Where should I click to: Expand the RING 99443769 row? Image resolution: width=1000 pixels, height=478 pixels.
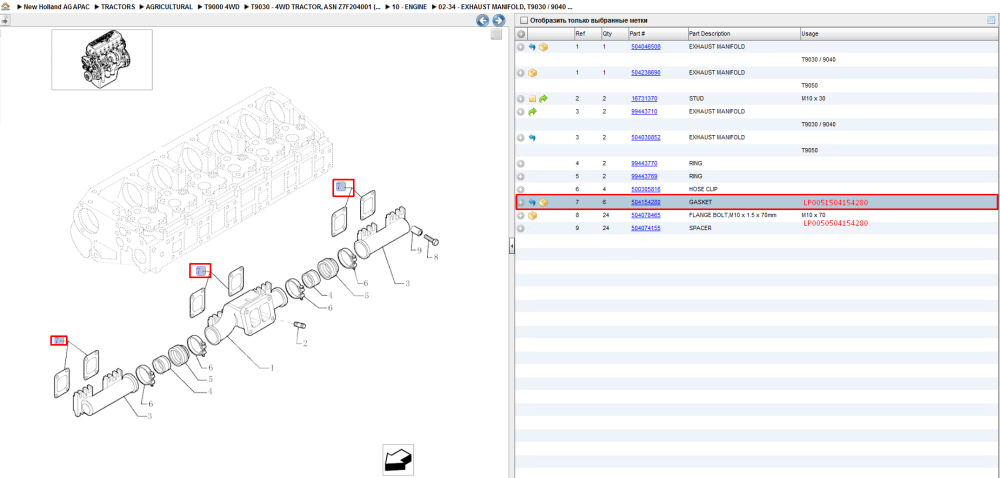point(521,177)
